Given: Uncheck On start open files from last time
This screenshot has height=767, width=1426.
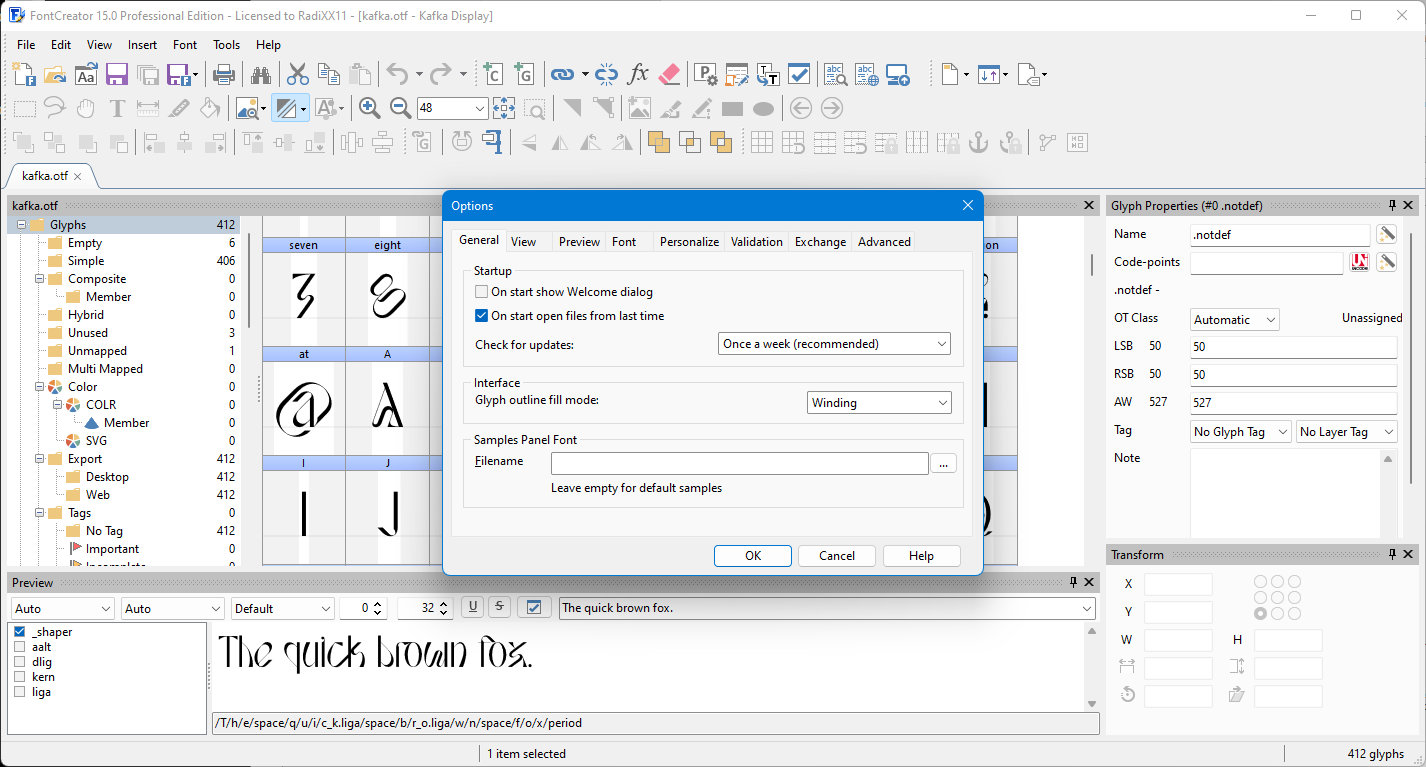Looking at the screenshot, I should 482,316.
